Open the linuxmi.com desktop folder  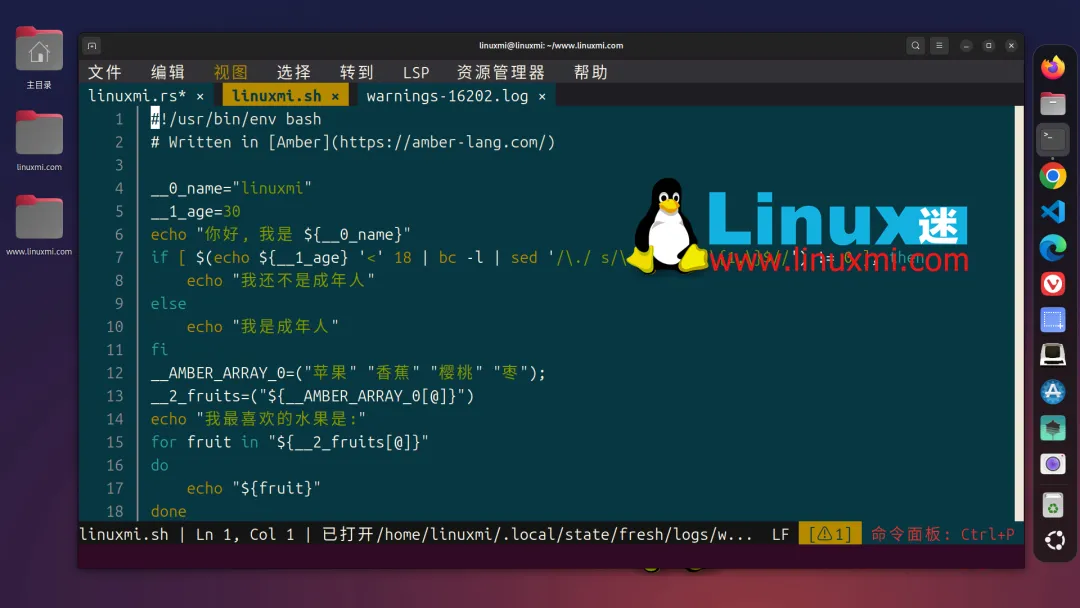coord(39,140)
